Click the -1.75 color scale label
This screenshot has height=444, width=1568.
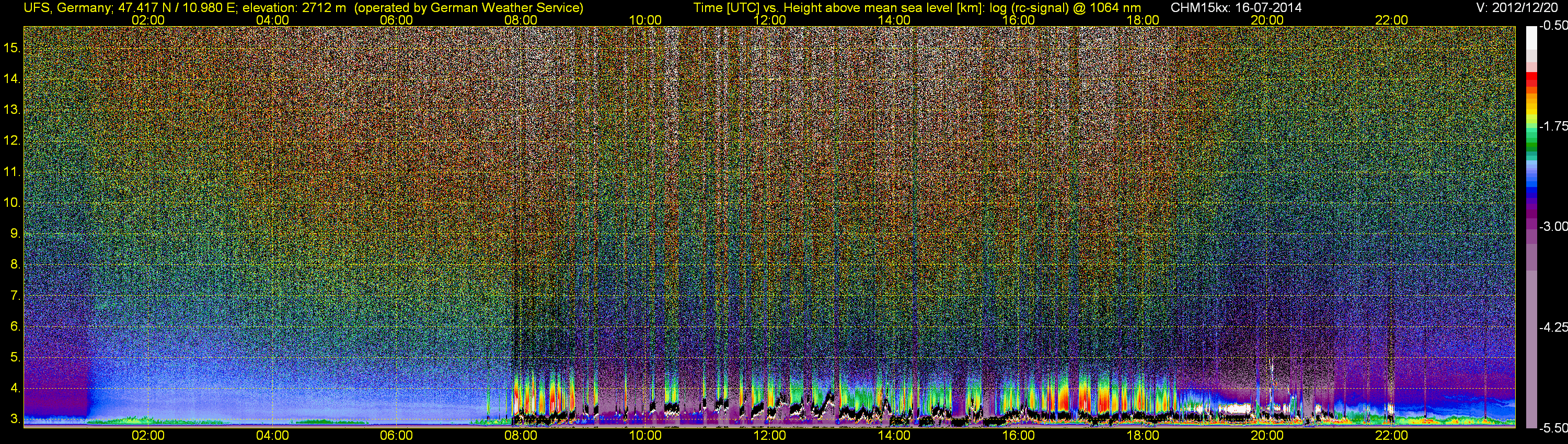coord(1553,126)
